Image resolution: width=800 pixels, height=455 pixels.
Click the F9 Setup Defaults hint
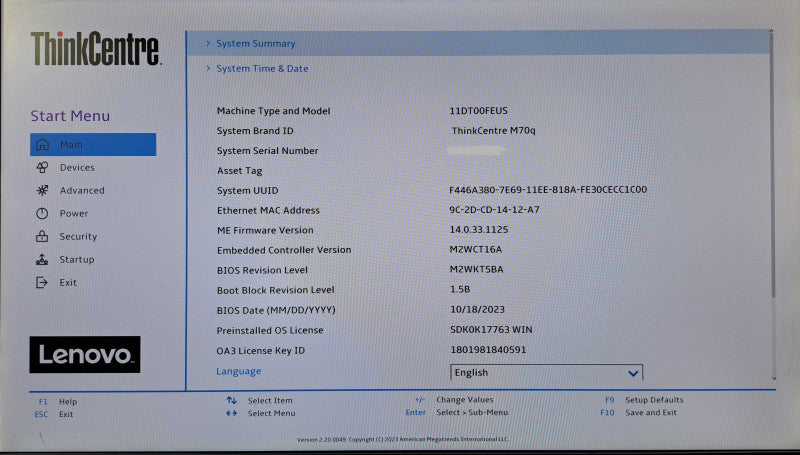point(644,400)
